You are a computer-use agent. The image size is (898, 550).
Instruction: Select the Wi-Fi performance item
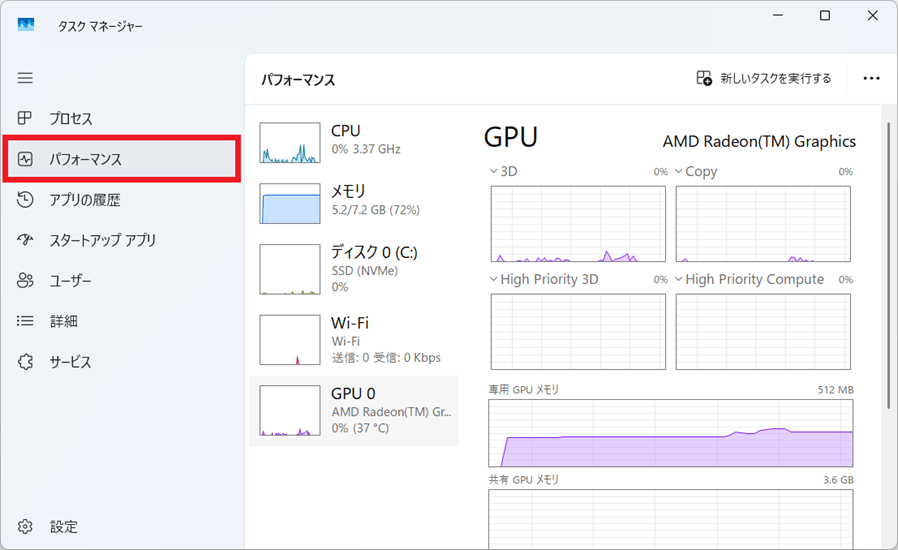click(x=353, y=339)
